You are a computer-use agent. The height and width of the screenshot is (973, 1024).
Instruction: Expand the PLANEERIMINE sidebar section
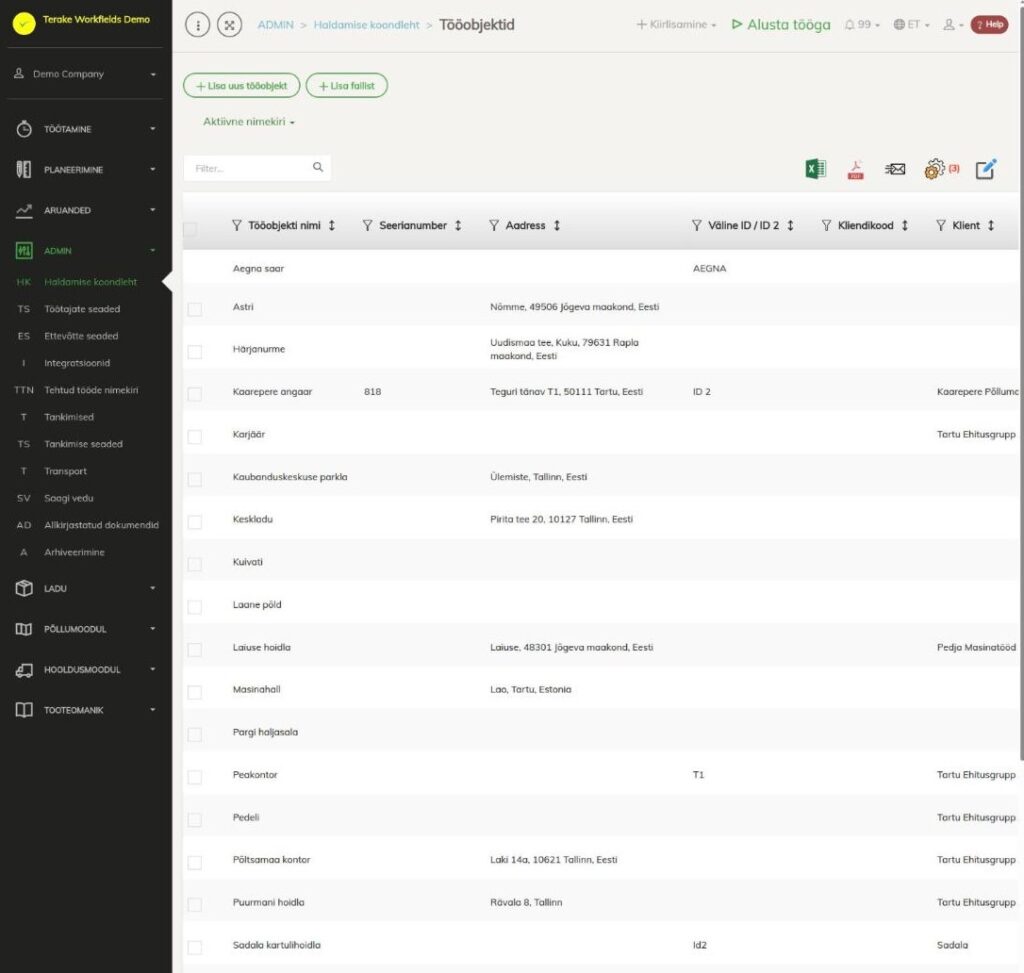tap(86, 170)
